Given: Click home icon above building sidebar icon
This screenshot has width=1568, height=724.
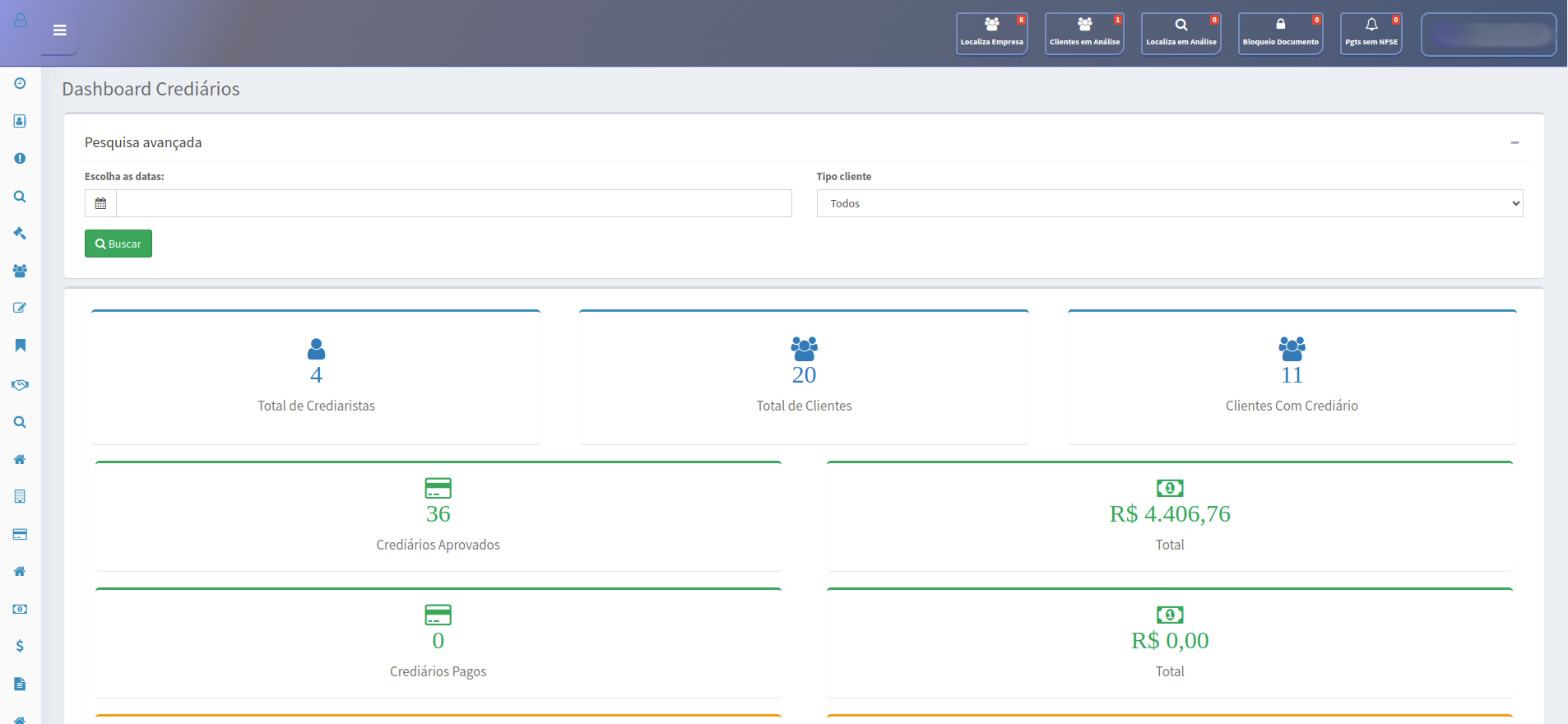Looking at the screenshot, I should [x=20, y=459].
